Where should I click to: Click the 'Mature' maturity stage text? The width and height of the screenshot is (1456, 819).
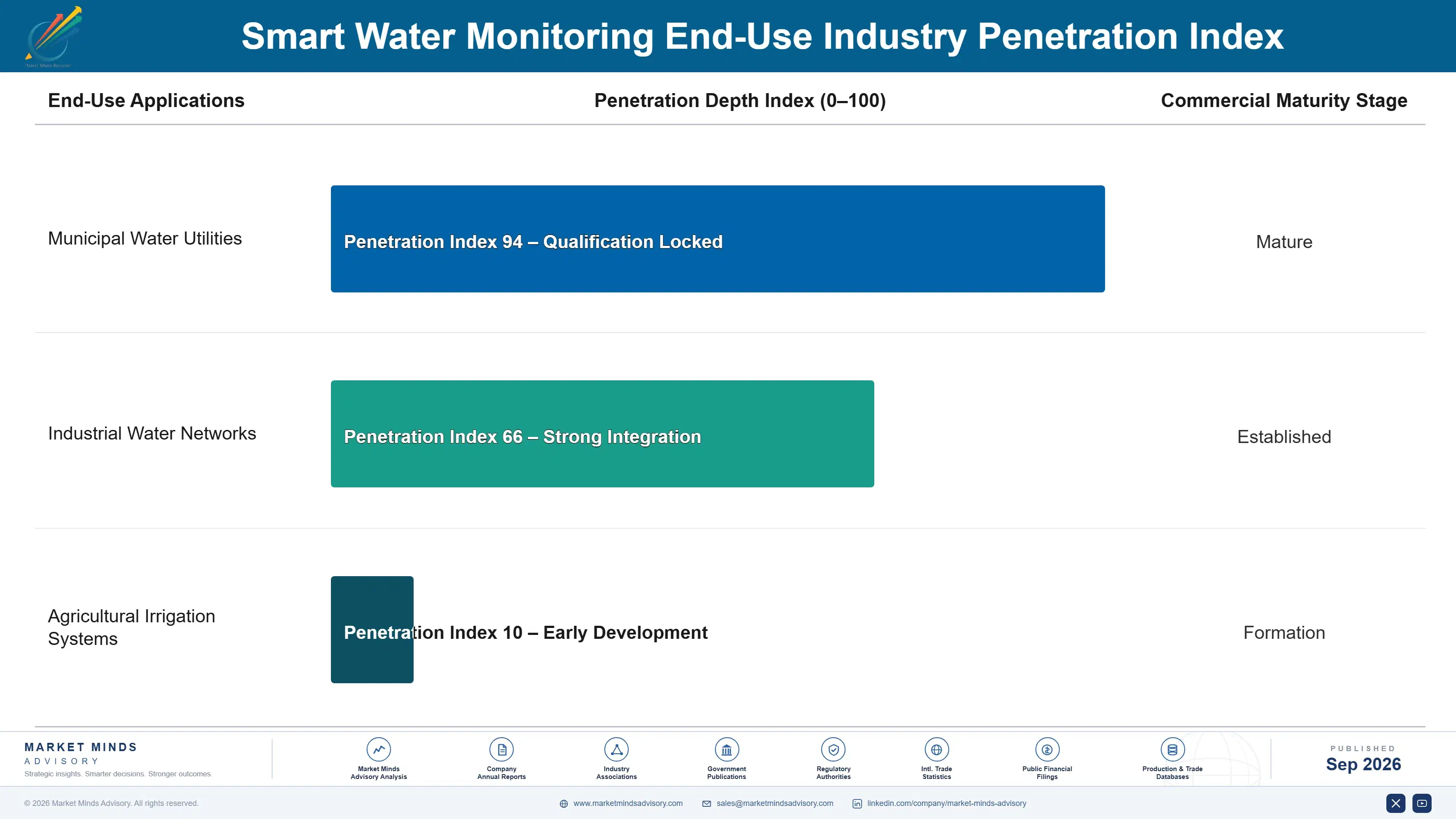[1284, 242]
